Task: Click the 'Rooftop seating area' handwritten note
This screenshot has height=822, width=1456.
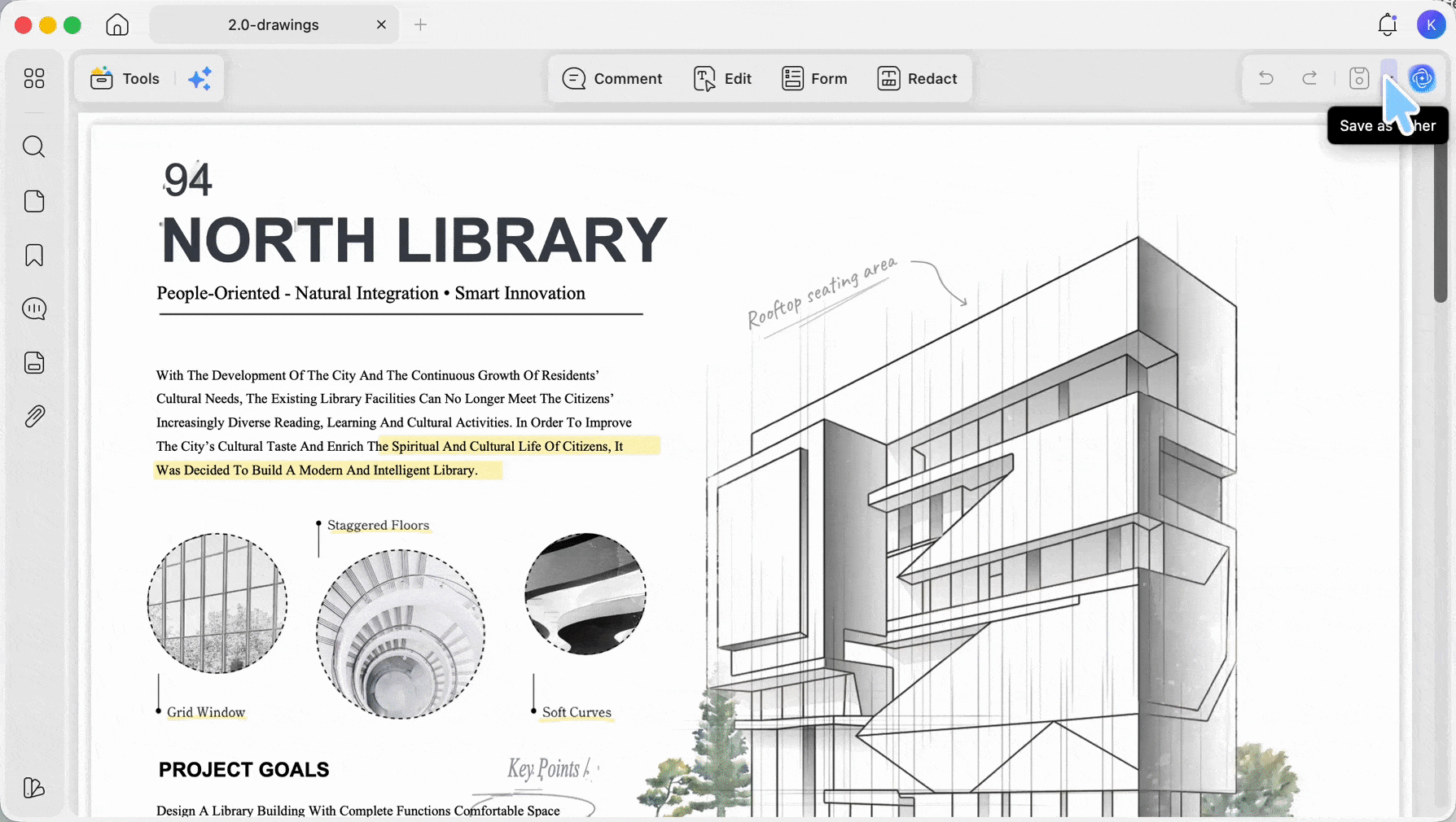Action: pos(822,293)
